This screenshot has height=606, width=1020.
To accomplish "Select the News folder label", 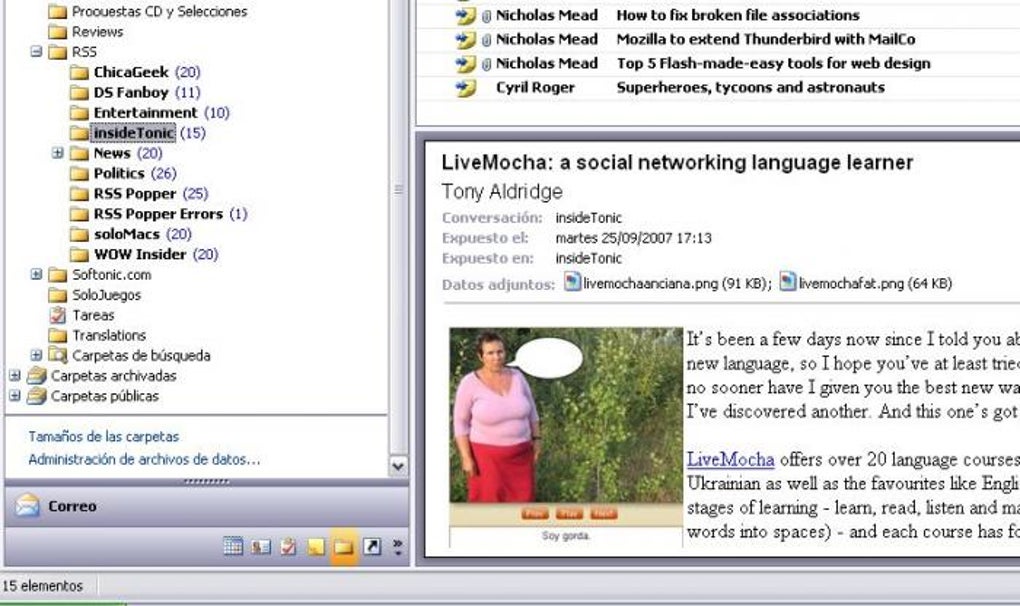I will 112,153.
